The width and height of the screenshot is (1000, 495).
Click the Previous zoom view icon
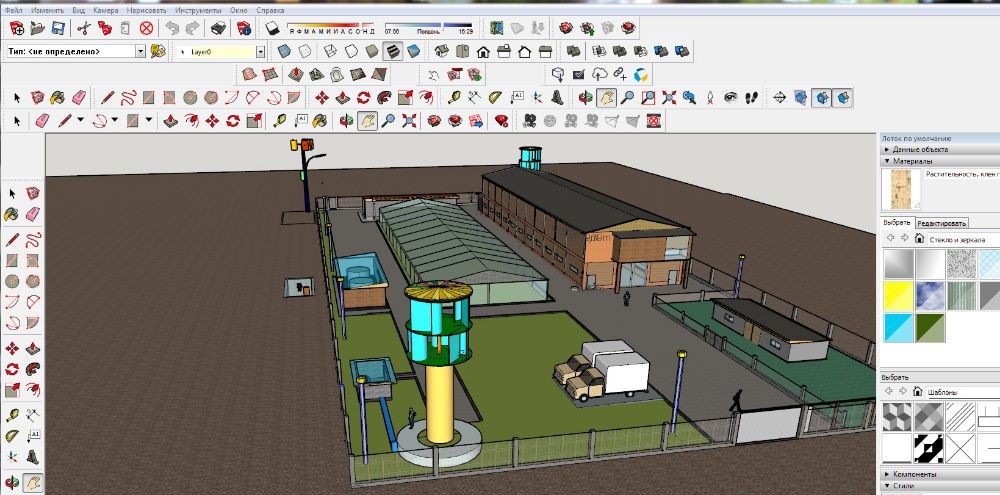(x=689, y=98)
